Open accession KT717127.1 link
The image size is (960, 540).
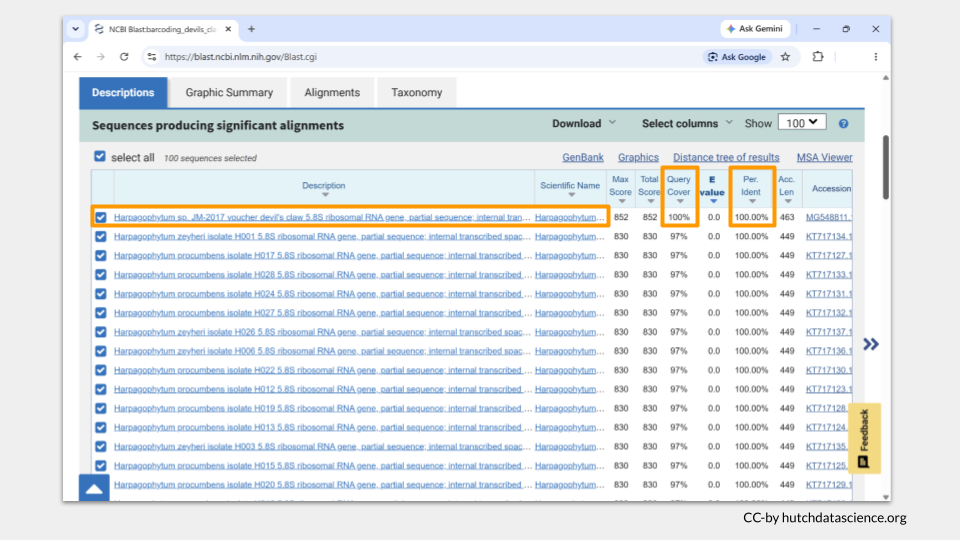(829, 255)
